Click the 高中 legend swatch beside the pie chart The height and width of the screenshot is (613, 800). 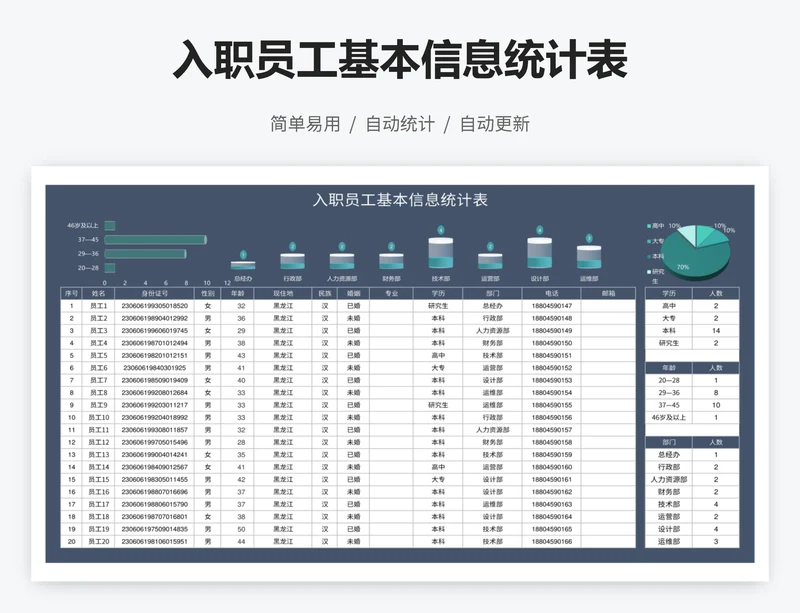649,226
